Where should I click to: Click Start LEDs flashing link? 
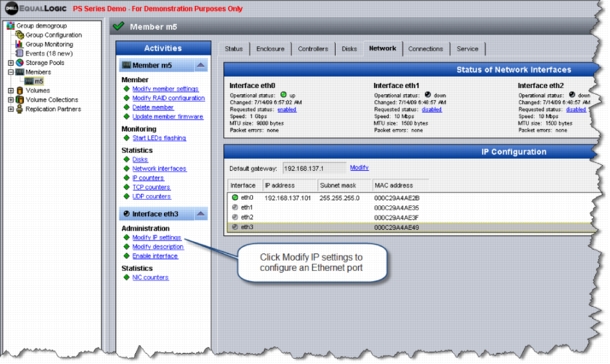(x=159, y=138)
